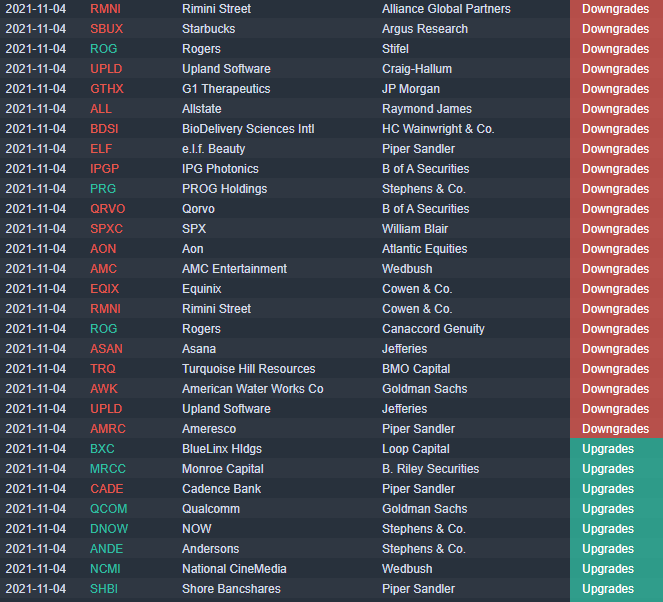Click BioDelivery Sciences Intl name
This screenshot has width=663, height=602.
point(248,129)
